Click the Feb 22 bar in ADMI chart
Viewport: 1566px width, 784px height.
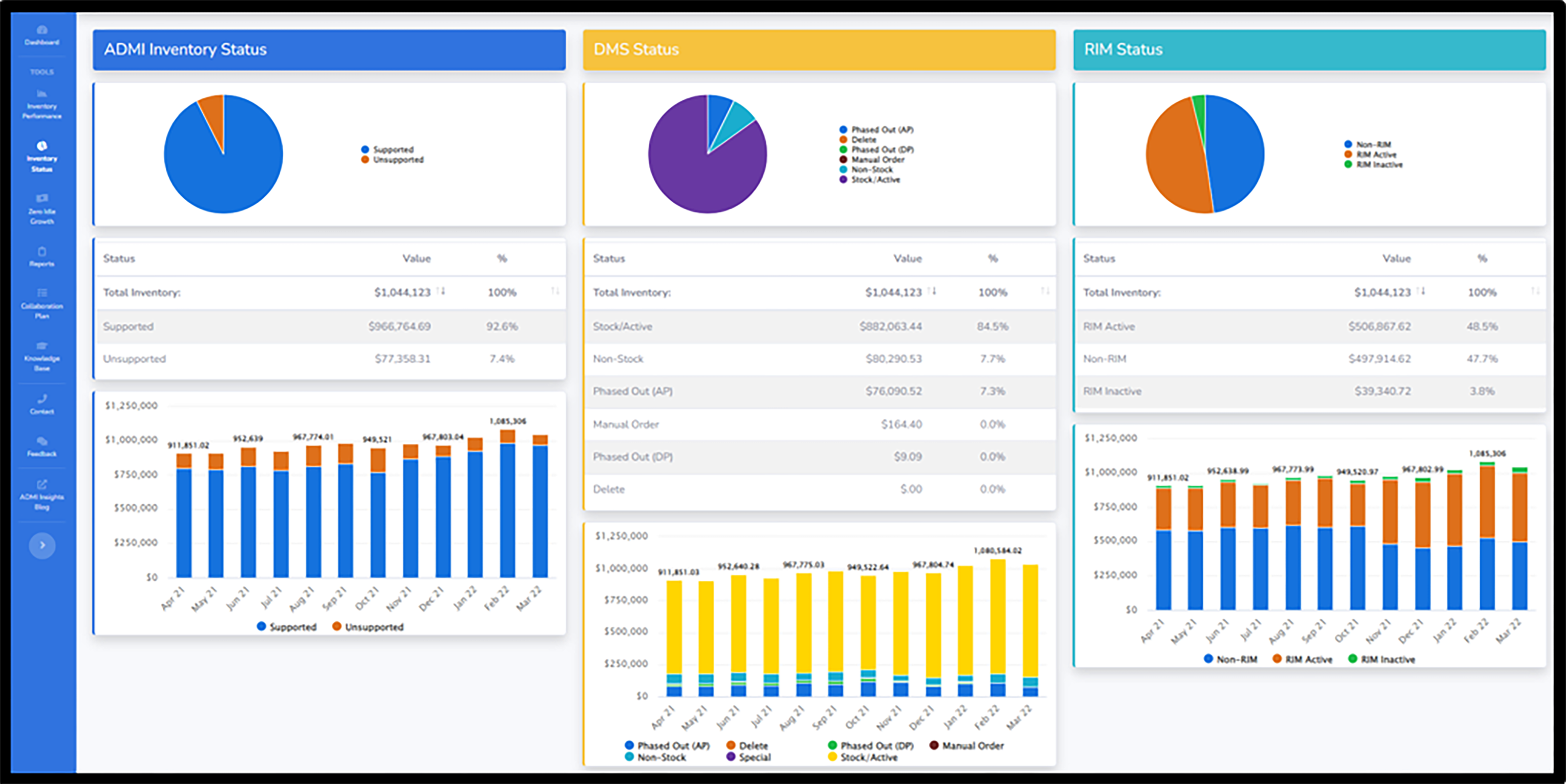507,504
